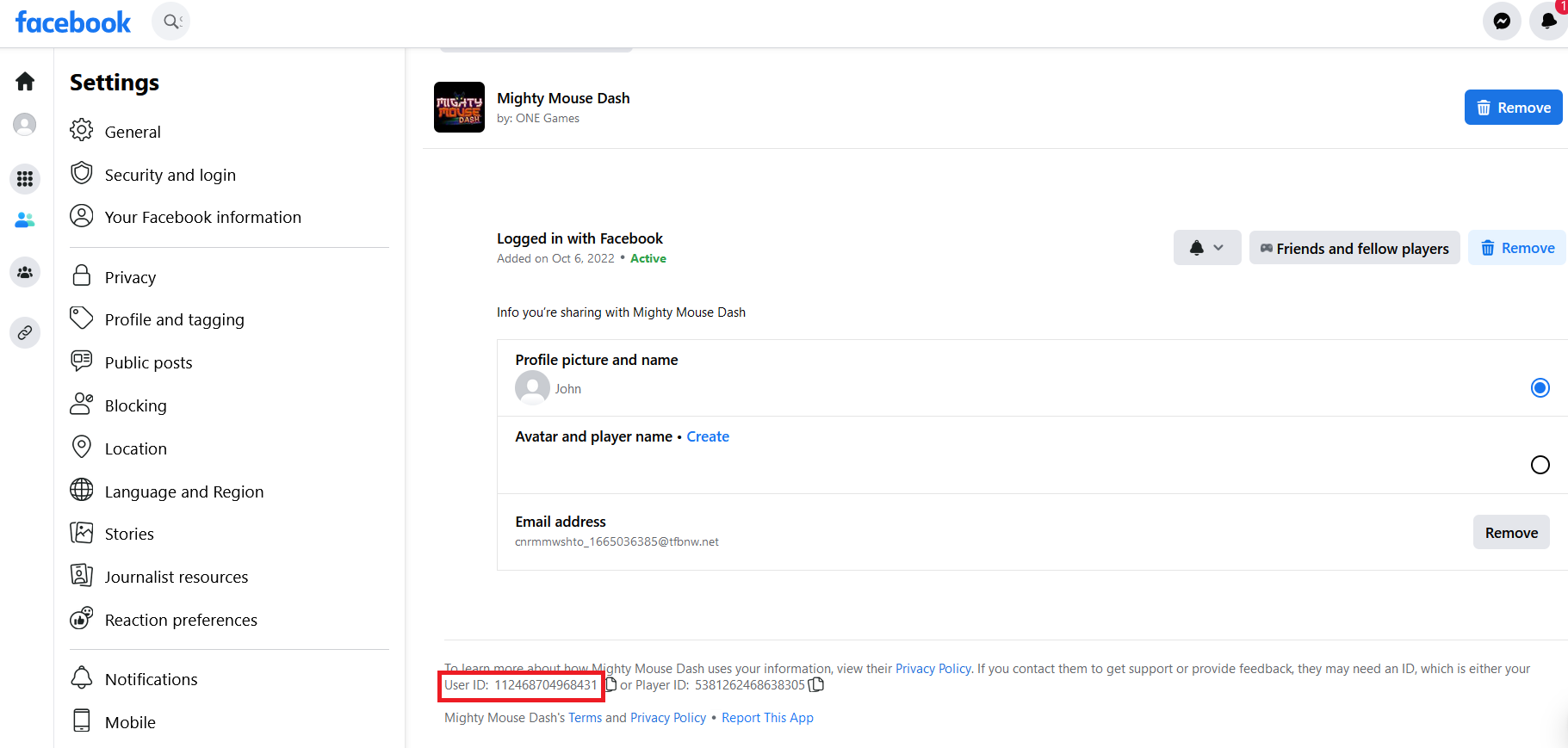Open Language and Region settings
This screenshot has width=1568, height=748.
[x=183, y=491]
